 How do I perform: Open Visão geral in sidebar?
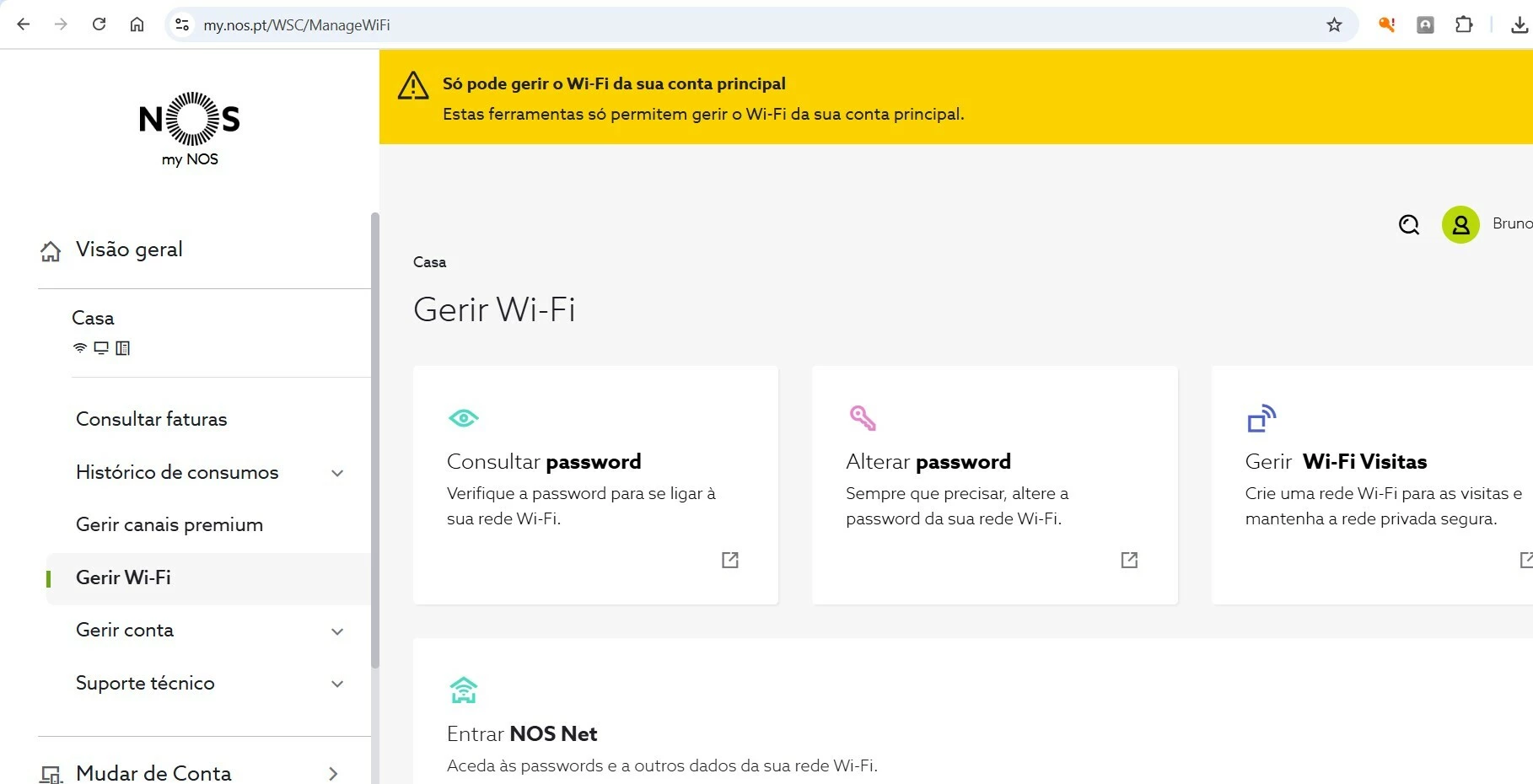pyautogui.click(x=129, y=250)
